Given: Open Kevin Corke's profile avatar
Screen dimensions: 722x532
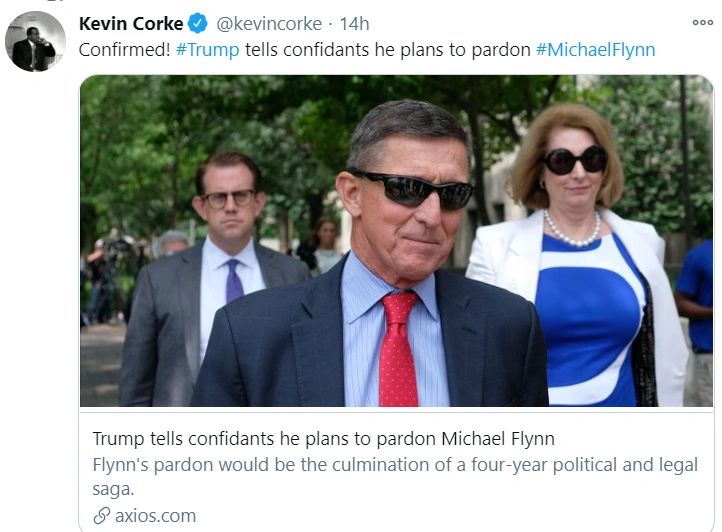Looking at the screenshot, I should coord(36,41).
